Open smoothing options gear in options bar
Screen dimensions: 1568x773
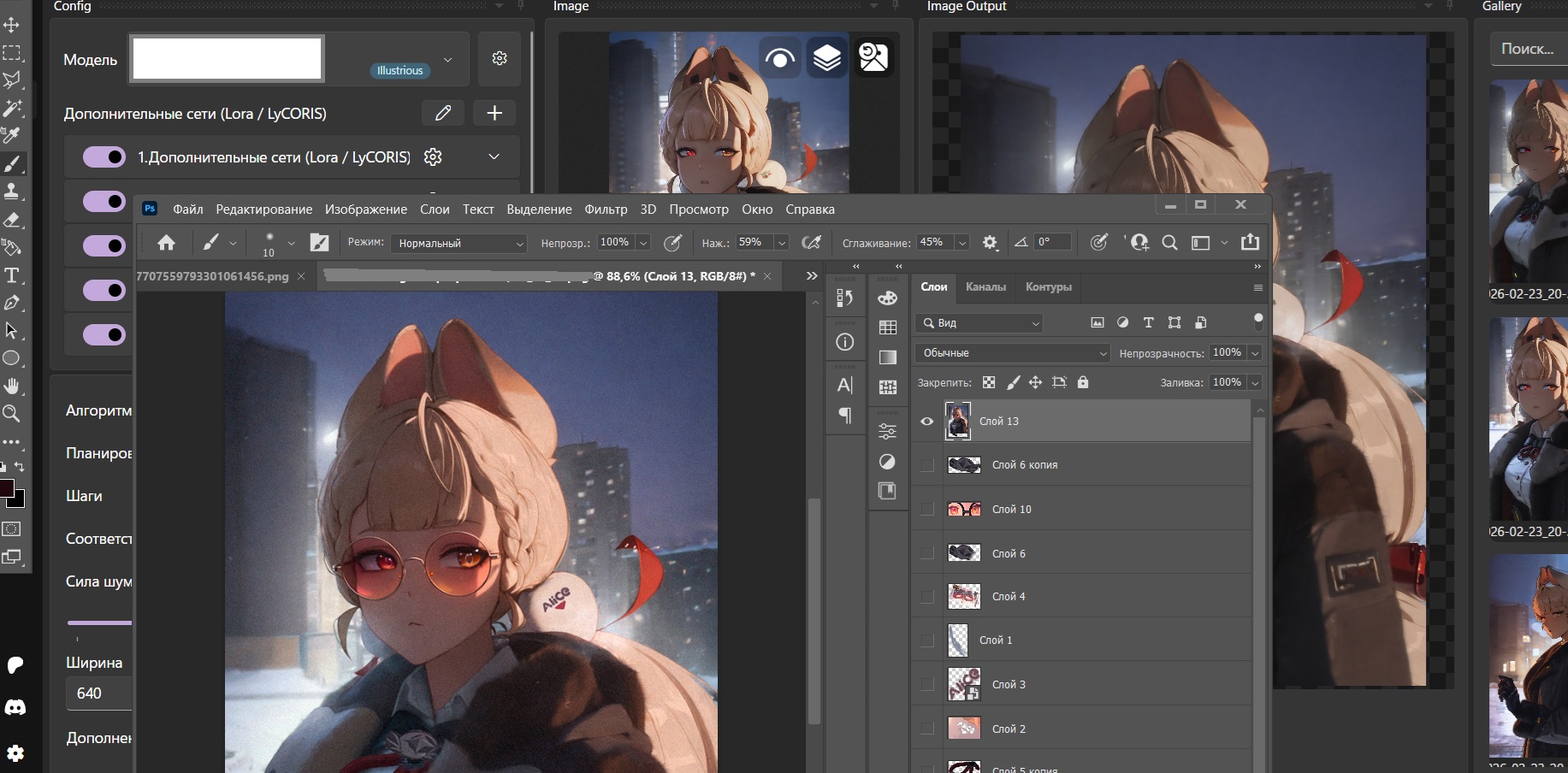coord(990,243)
